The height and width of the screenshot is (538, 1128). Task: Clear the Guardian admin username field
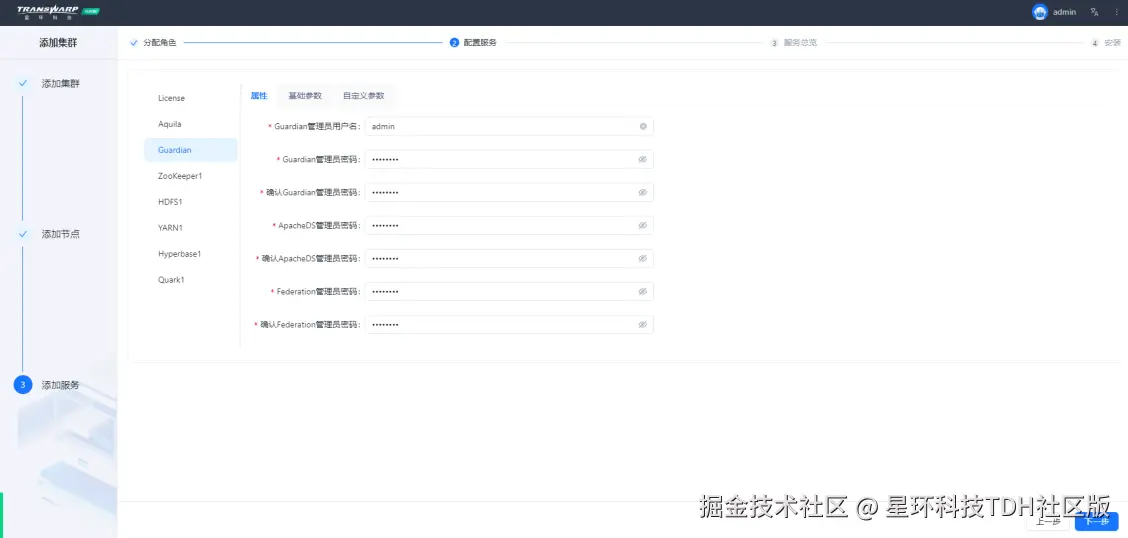[x=643, y=127]
